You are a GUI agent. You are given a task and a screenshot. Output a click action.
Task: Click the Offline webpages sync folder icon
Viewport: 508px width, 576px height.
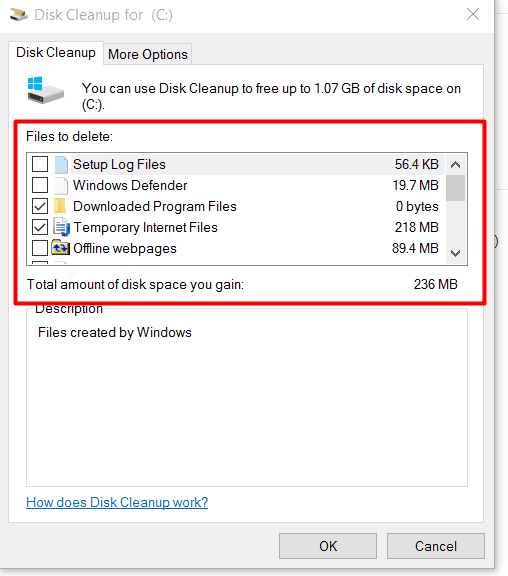60,248
